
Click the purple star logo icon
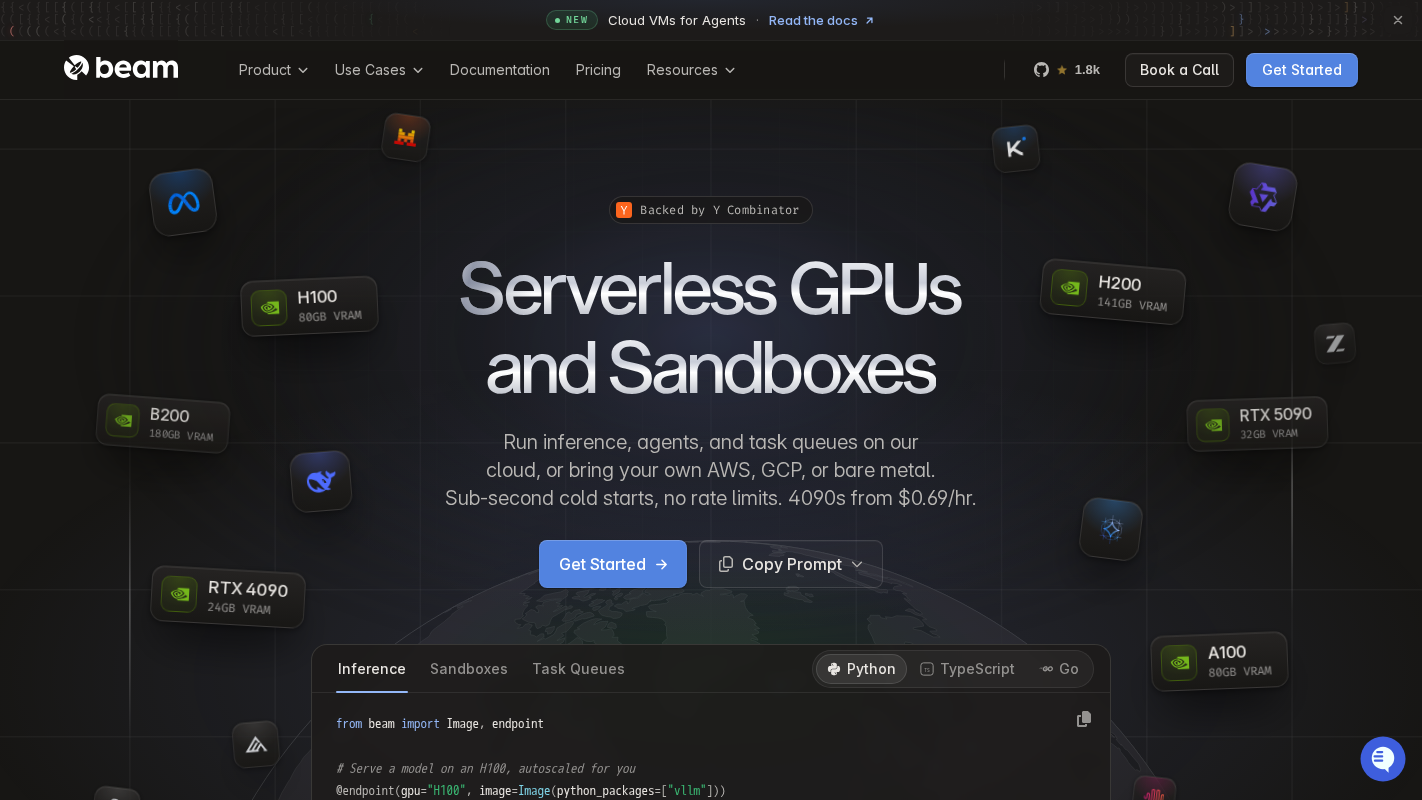[x=1263, y=197]
